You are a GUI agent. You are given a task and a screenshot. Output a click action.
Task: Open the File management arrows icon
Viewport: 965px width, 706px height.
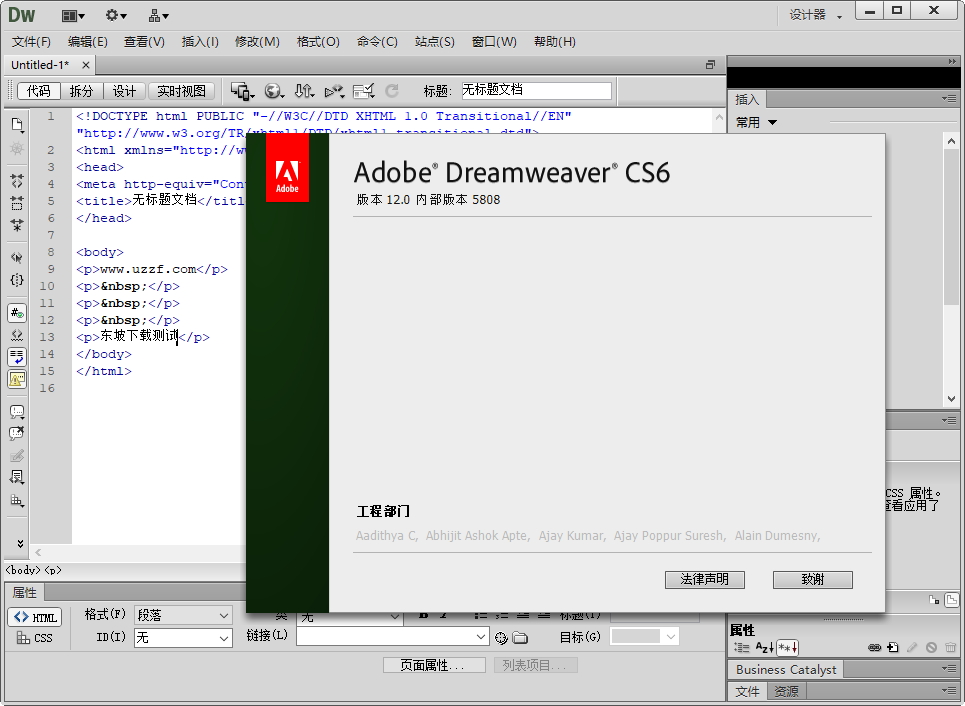pos(304,91)
